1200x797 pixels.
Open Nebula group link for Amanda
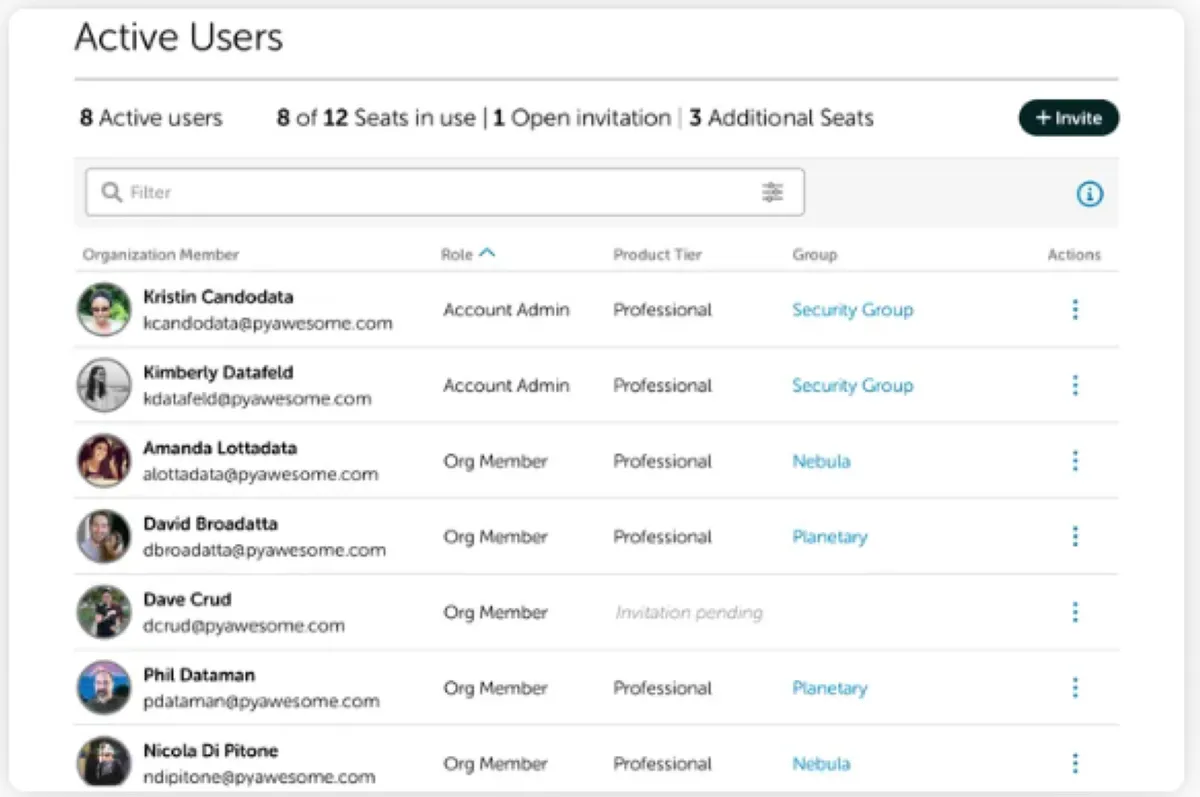[821, 461]
